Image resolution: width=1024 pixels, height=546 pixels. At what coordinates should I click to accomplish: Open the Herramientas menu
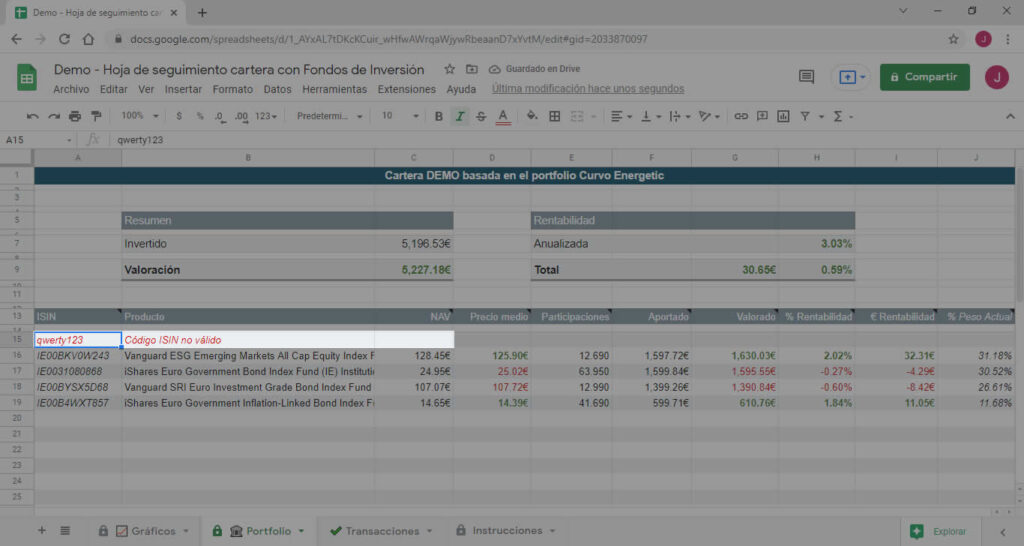tap(334, 89)
